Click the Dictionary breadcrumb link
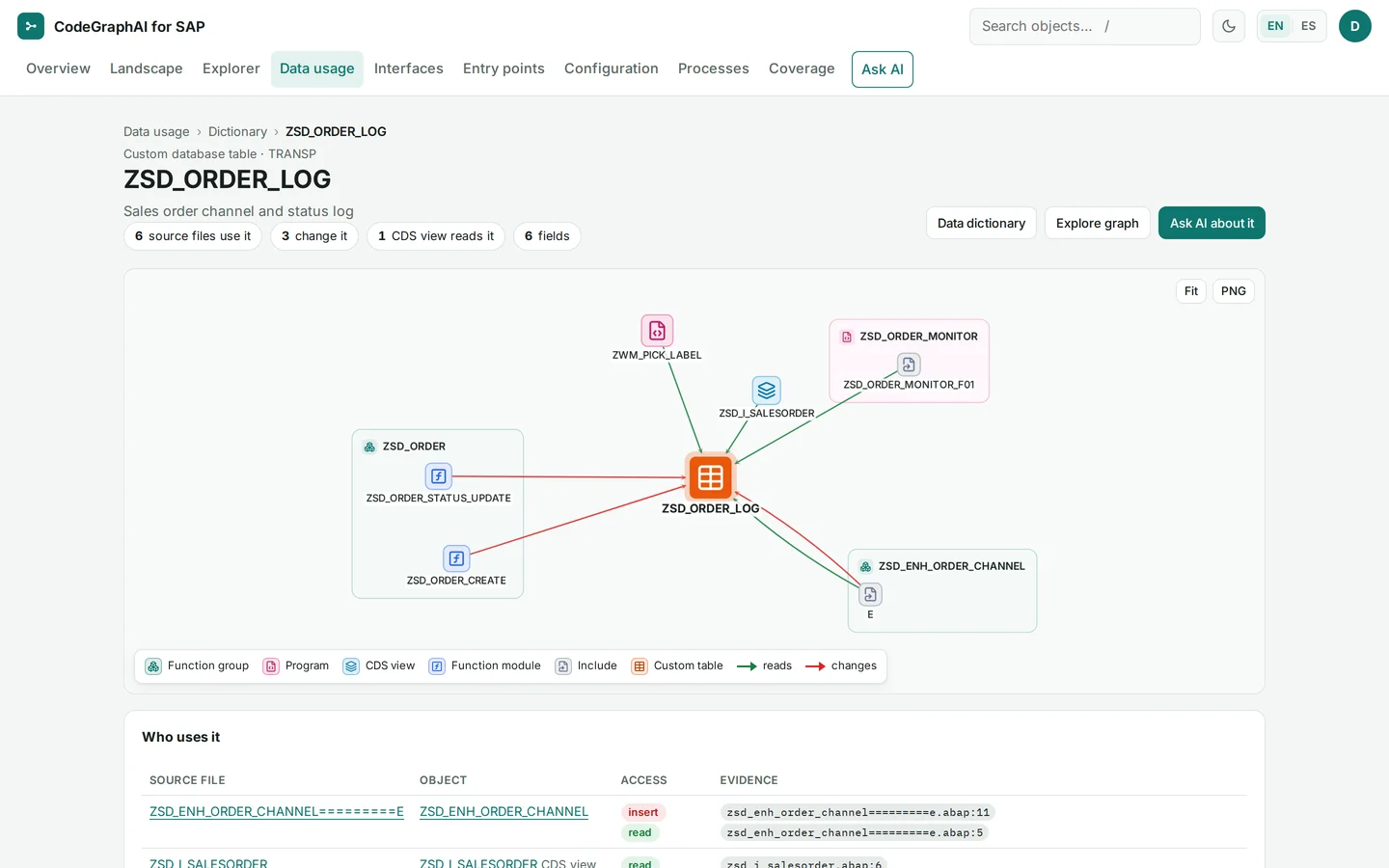1389x868 pixels. (237, 132)
